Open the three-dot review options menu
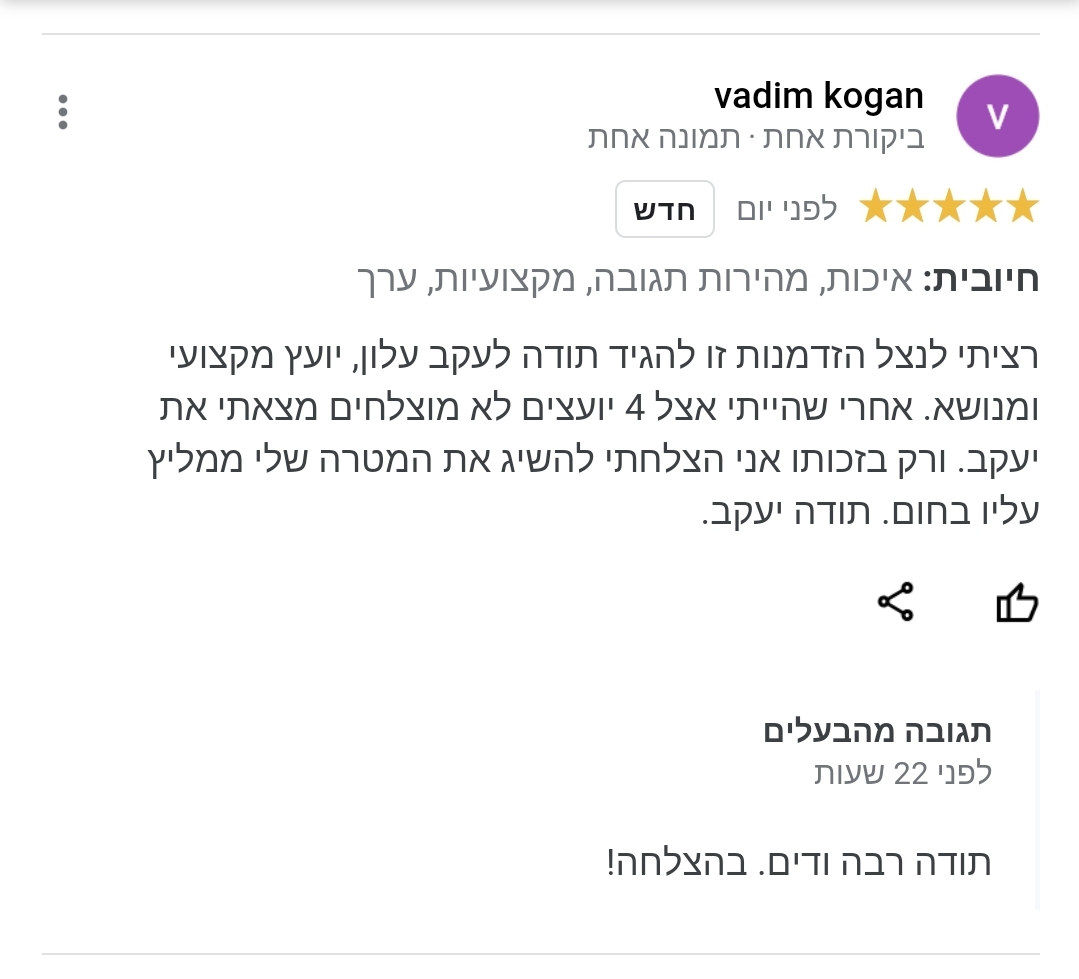Image resolution: width=1079 pixels, height=979 pixels. (x=63, y=112)
